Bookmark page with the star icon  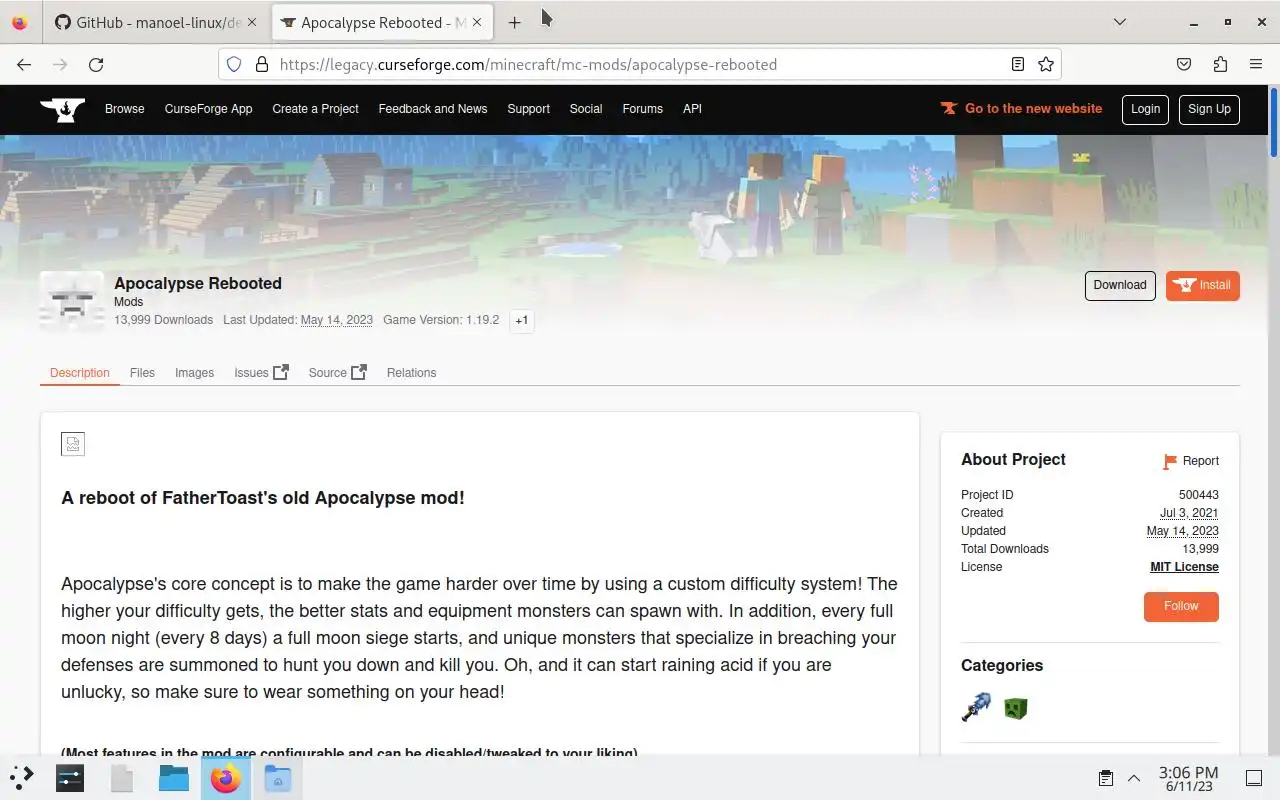(x=1046, y=64)
